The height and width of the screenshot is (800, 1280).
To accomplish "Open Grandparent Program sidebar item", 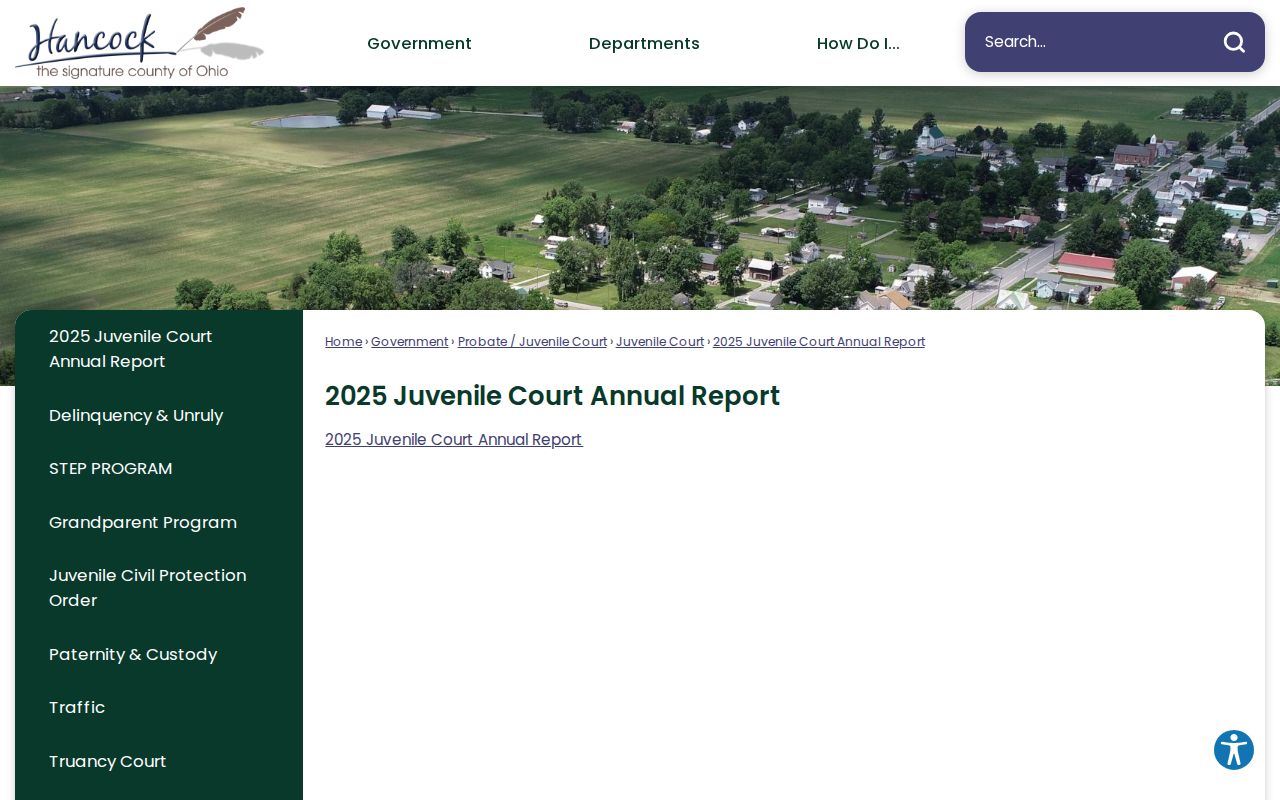I will tap(159, 522).
